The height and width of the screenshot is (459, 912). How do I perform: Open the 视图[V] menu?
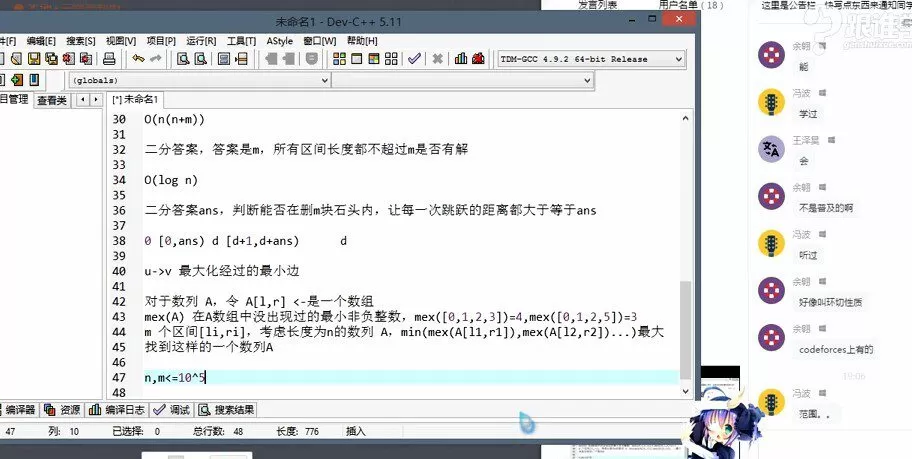(121, 41)
